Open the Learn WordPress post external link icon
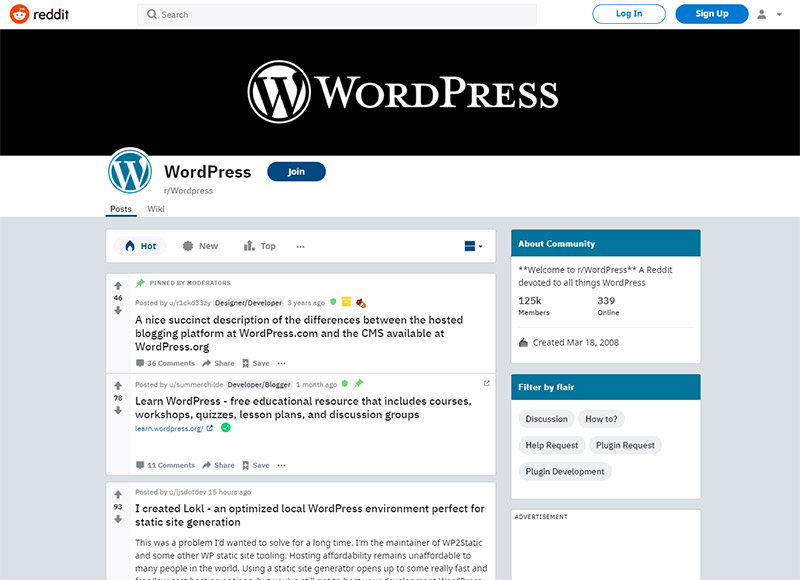 click(x=486, y=383)
